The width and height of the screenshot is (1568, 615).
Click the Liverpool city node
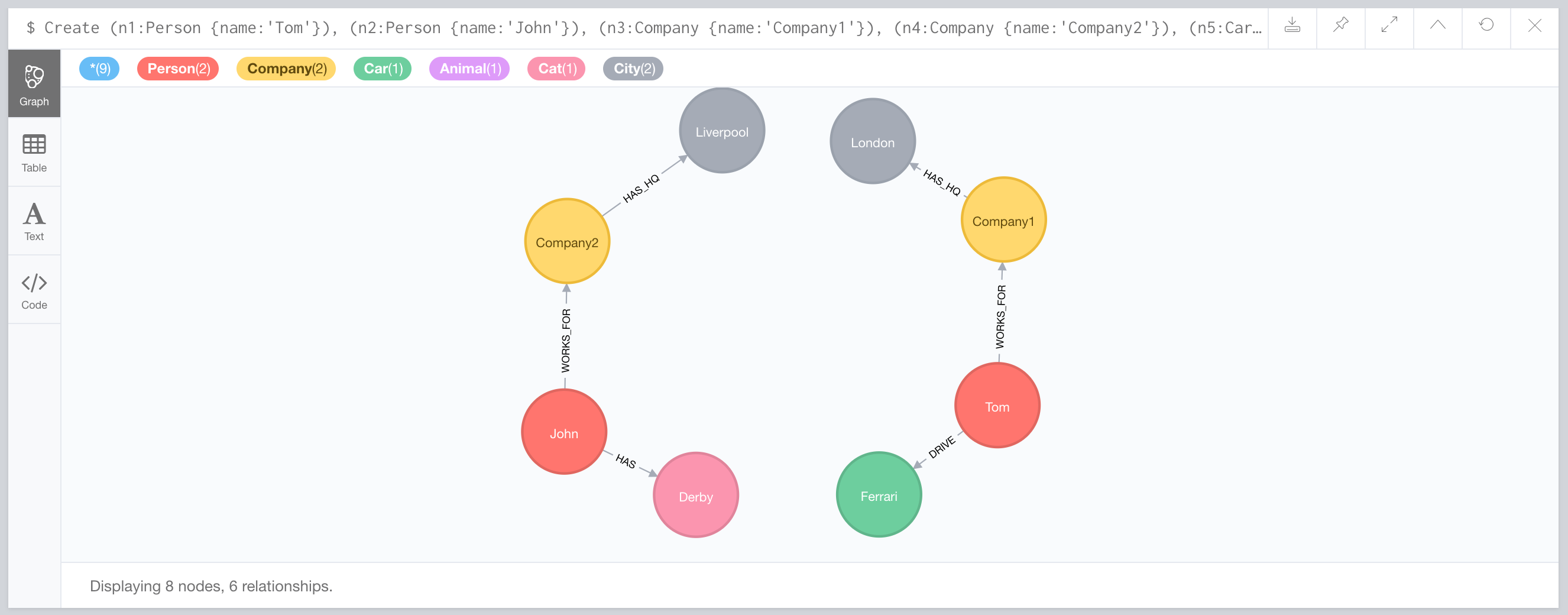coord(722,131)
